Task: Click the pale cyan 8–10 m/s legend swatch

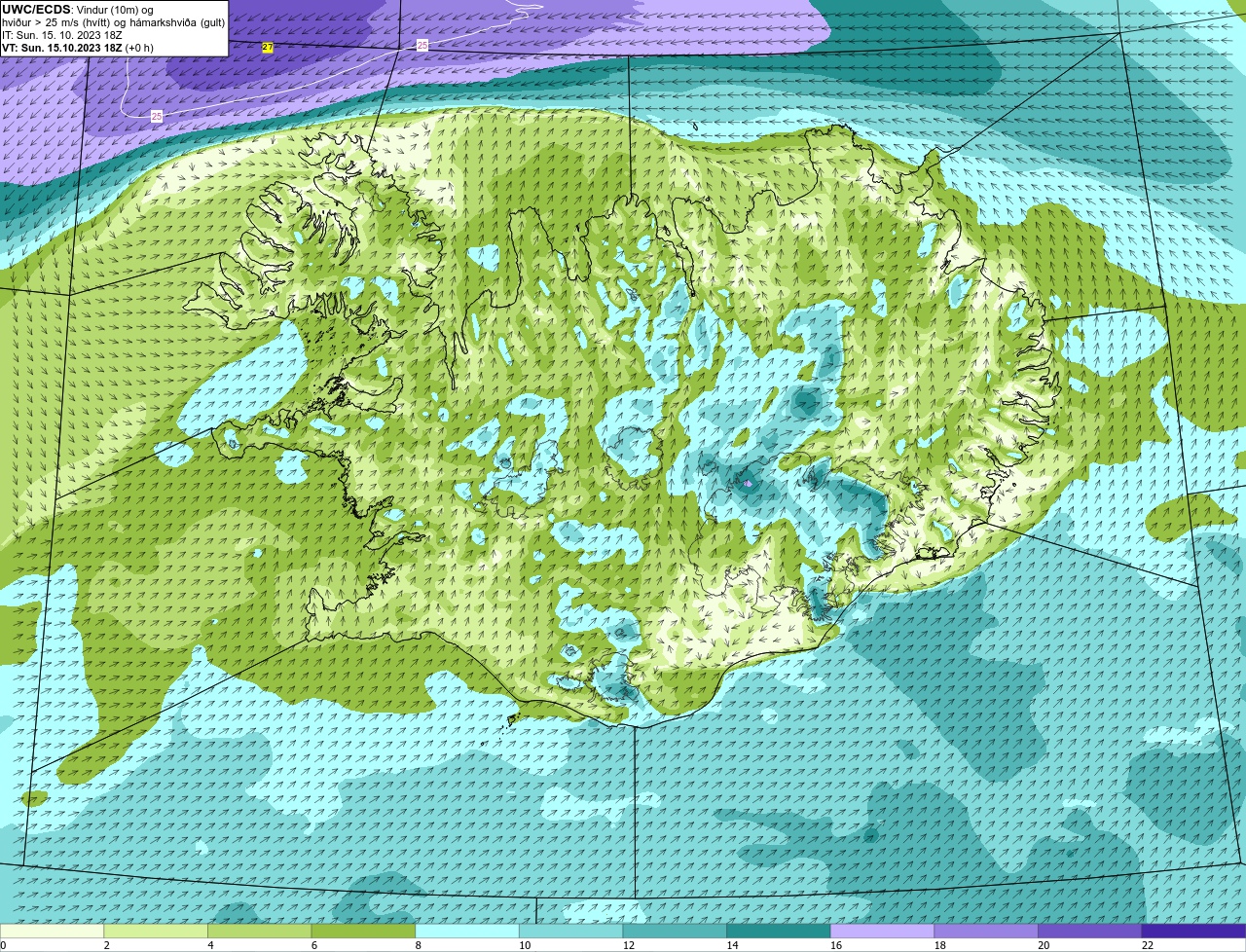Action: [x=467, y=931]
